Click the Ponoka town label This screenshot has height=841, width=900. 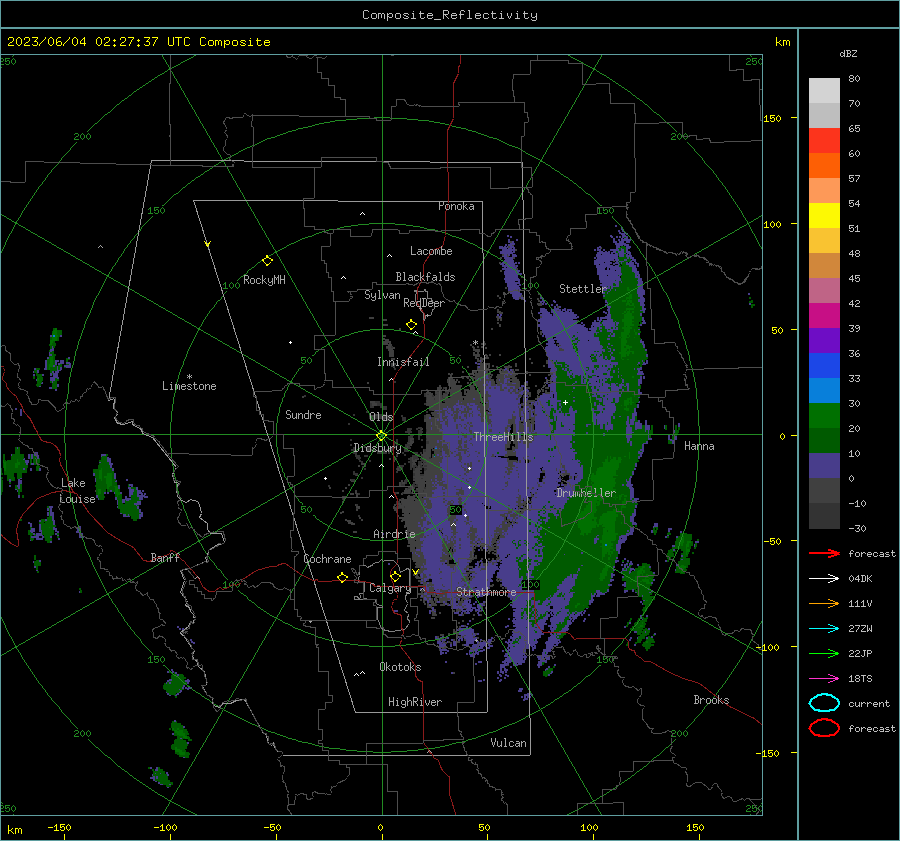(456, 206)
